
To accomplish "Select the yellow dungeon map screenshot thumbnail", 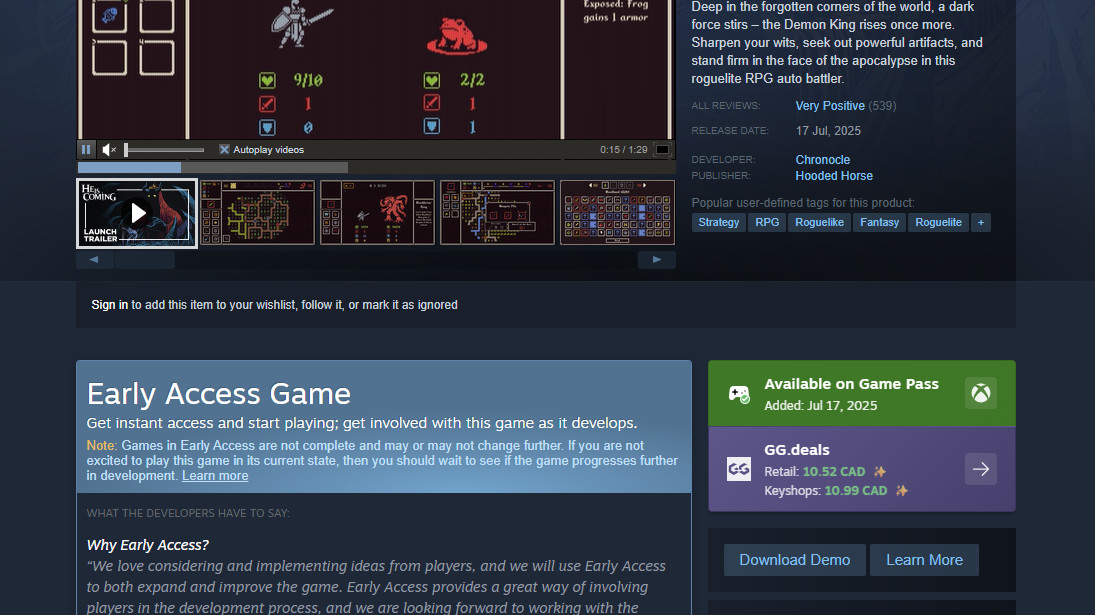I will 257,212.
